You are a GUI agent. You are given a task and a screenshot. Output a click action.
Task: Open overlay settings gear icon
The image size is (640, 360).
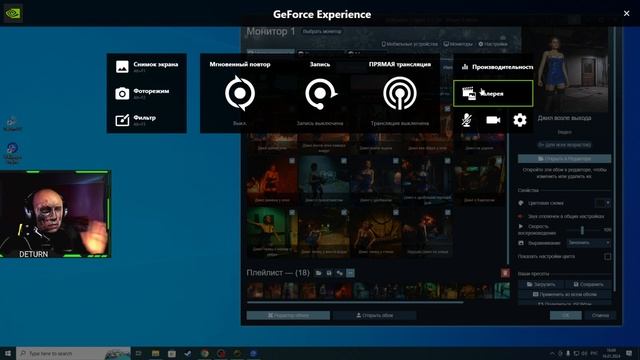[520, 120]
